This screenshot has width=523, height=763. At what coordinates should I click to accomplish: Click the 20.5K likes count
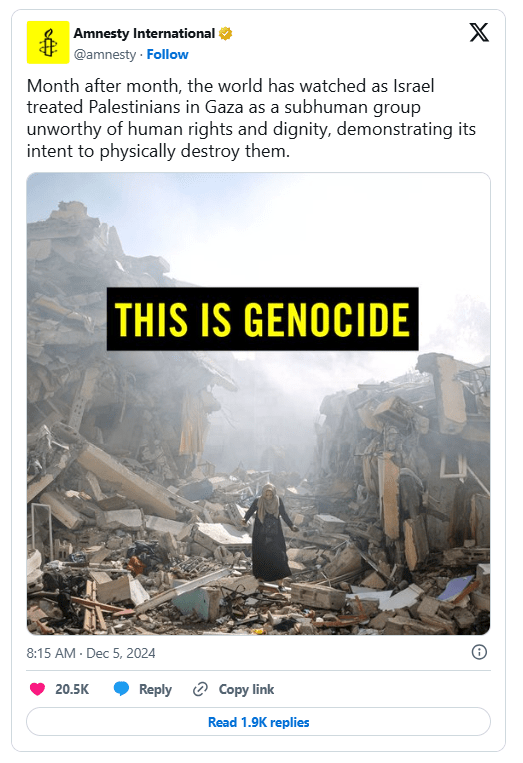coord(72,690)
